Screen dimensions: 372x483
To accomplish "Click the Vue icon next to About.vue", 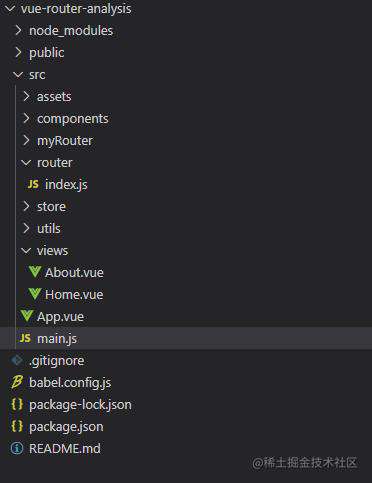I will tap(35, 272).
